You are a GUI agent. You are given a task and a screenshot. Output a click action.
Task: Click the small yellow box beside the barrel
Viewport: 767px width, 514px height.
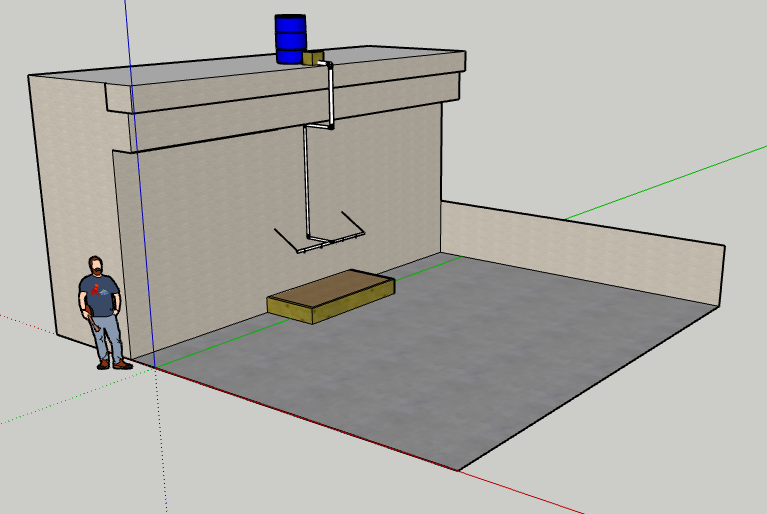tap(314, 59)
